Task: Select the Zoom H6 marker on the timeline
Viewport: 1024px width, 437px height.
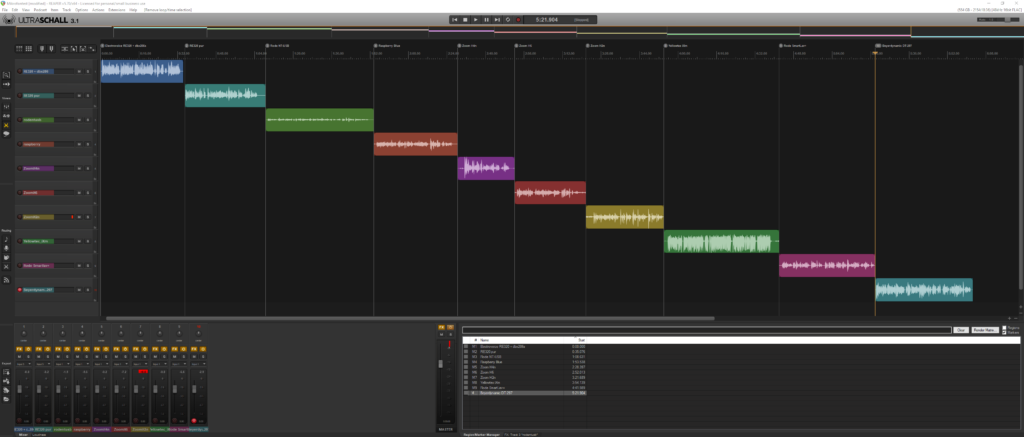Action: [524, 46]
